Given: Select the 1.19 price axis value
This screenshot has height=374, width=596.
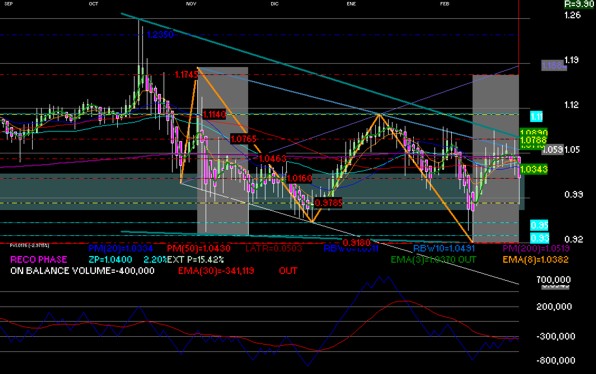Looking at the screenshot, I should tap(572, 60).
